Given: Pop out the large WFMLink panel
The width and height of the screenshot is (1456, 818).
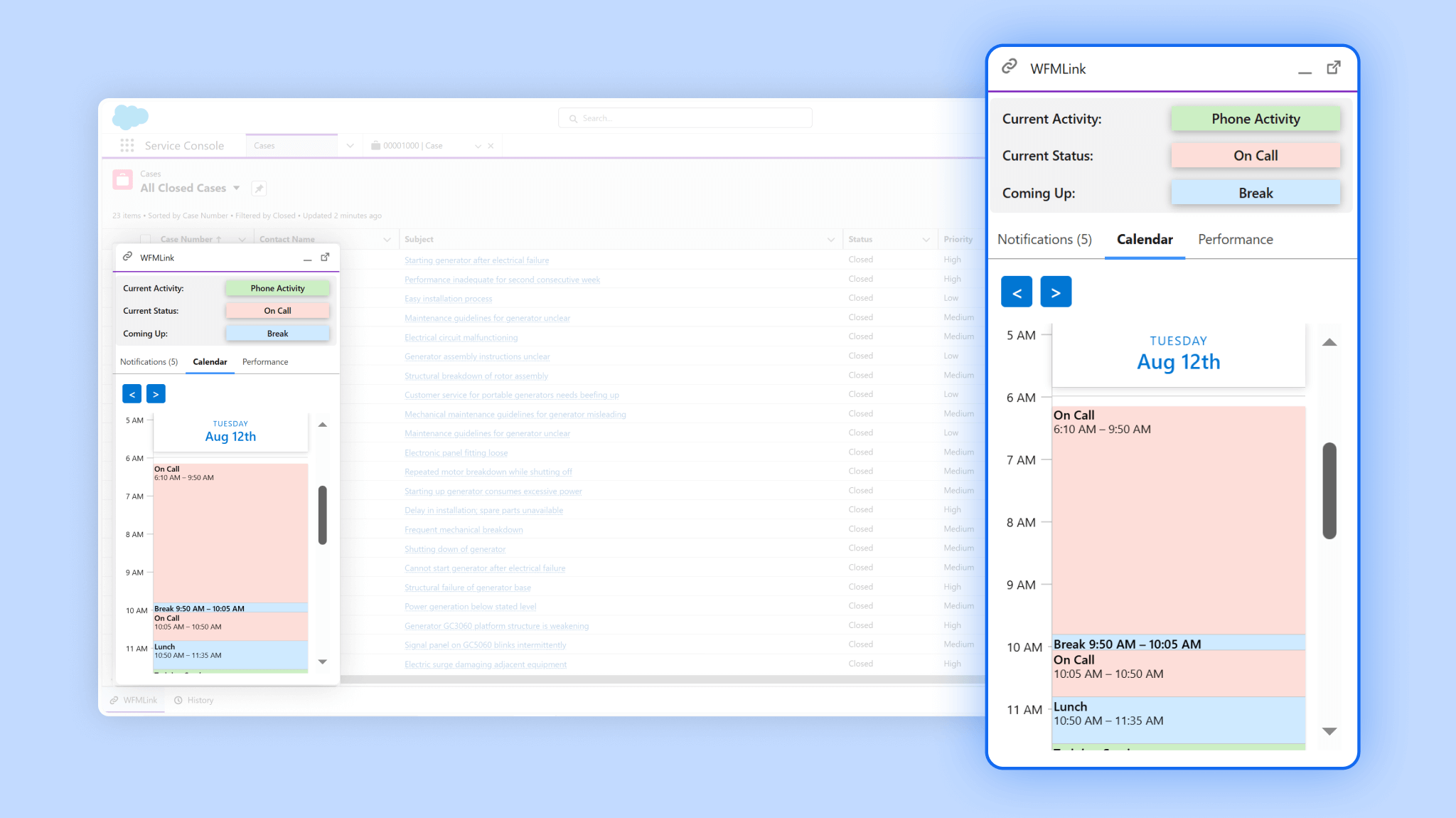Looking at the screenshot, I should click(1334, 68).
